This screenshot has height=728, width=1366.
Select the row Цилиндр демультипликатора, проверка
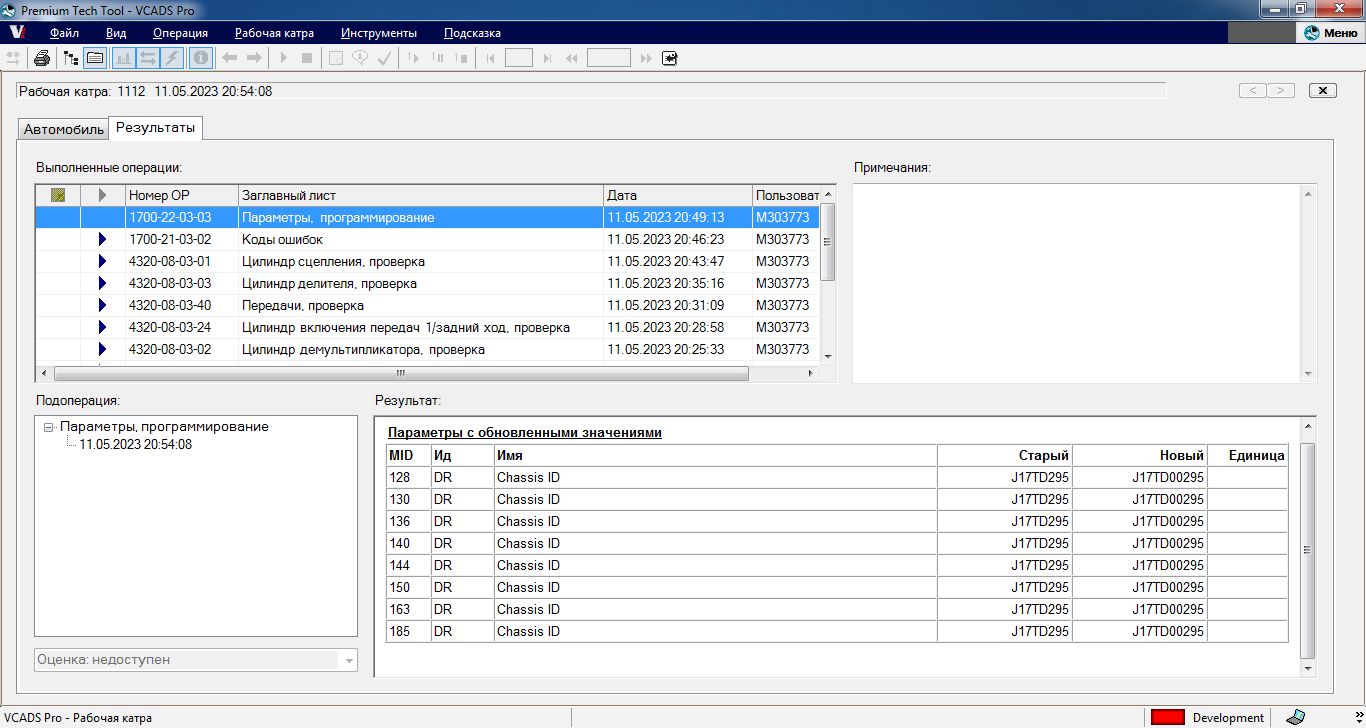428,350
